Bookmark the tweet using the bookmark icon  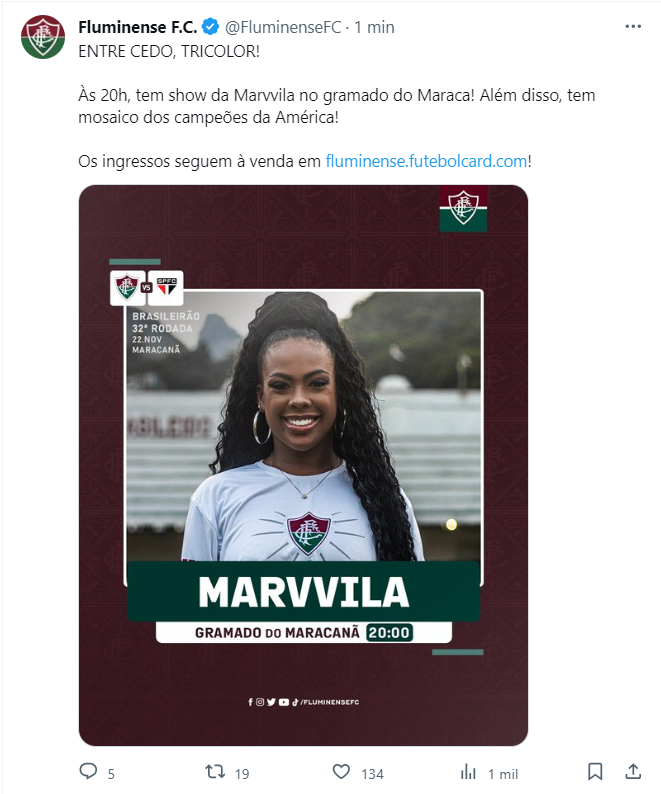point(595,772)
